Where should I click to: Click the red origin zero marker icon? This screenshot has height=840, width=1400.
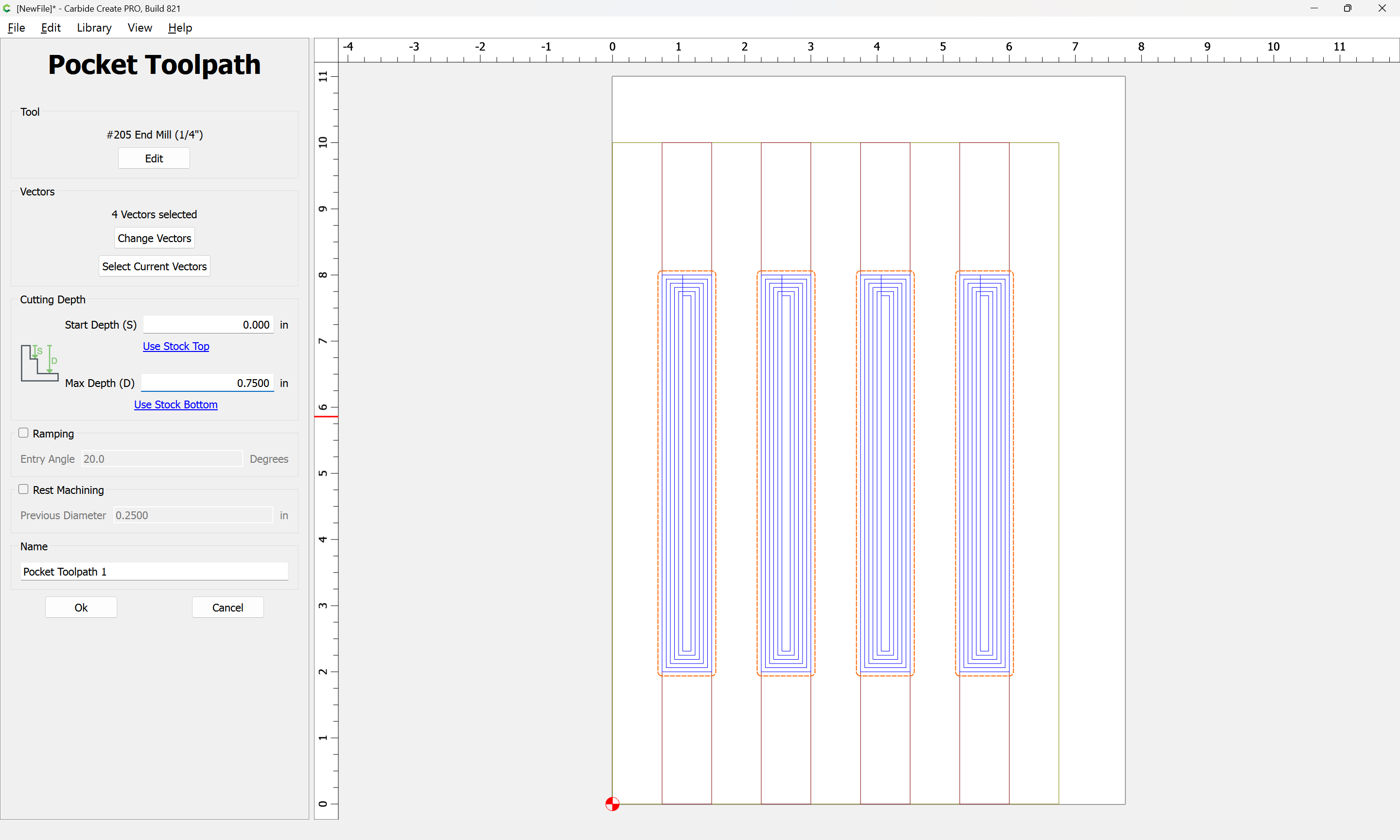pos(612,803)
